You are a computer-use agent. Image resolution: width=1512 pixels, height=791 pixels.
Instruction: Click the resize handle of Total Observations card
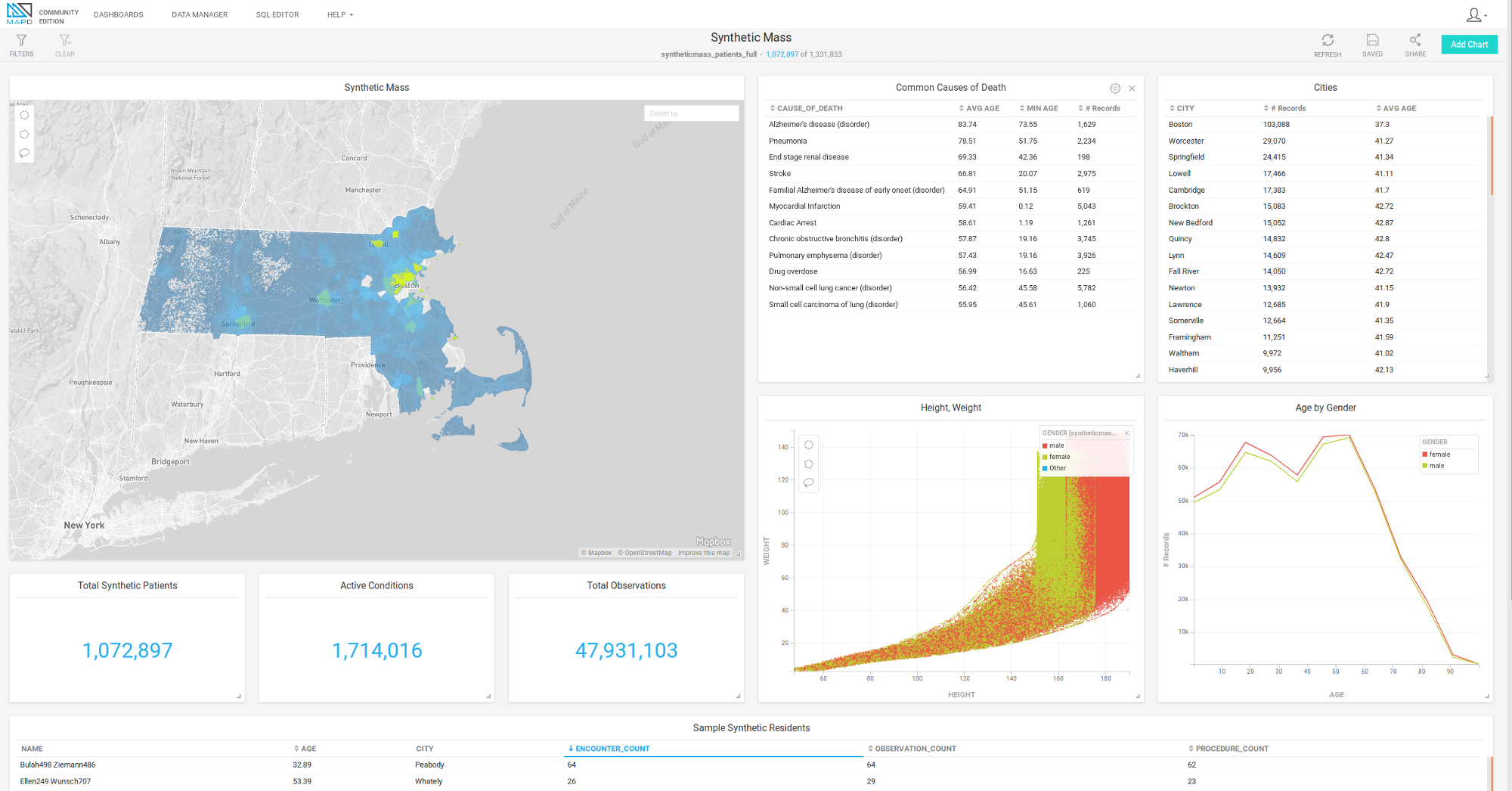pos(738,696)
